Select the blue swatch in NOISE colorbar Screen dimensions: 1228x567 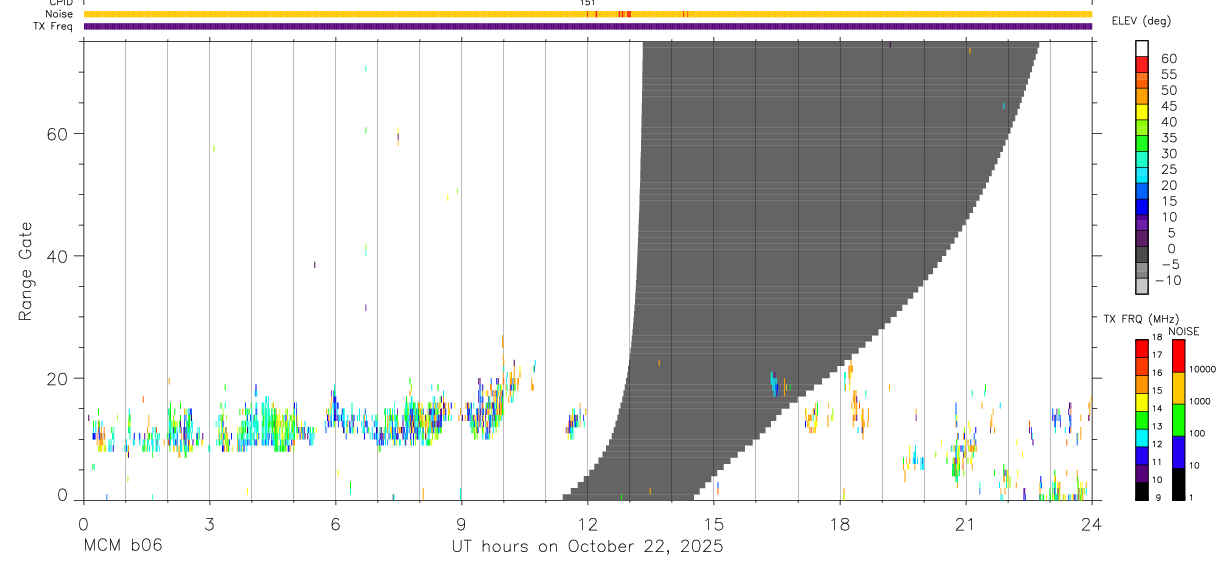click(1178, 451)
